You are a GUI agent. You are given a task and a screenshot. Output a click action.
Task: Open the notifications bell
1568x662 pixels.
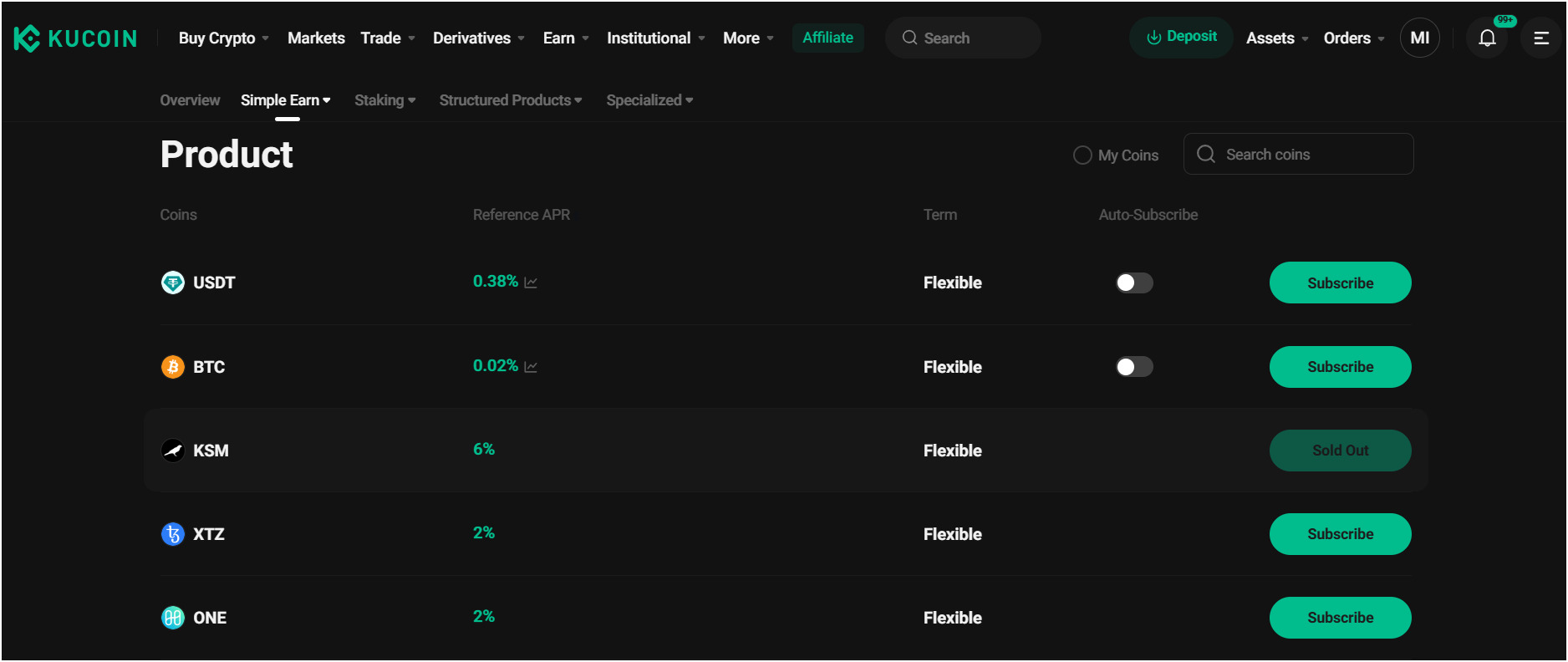pyautogui.click(x=1487, y=38)
